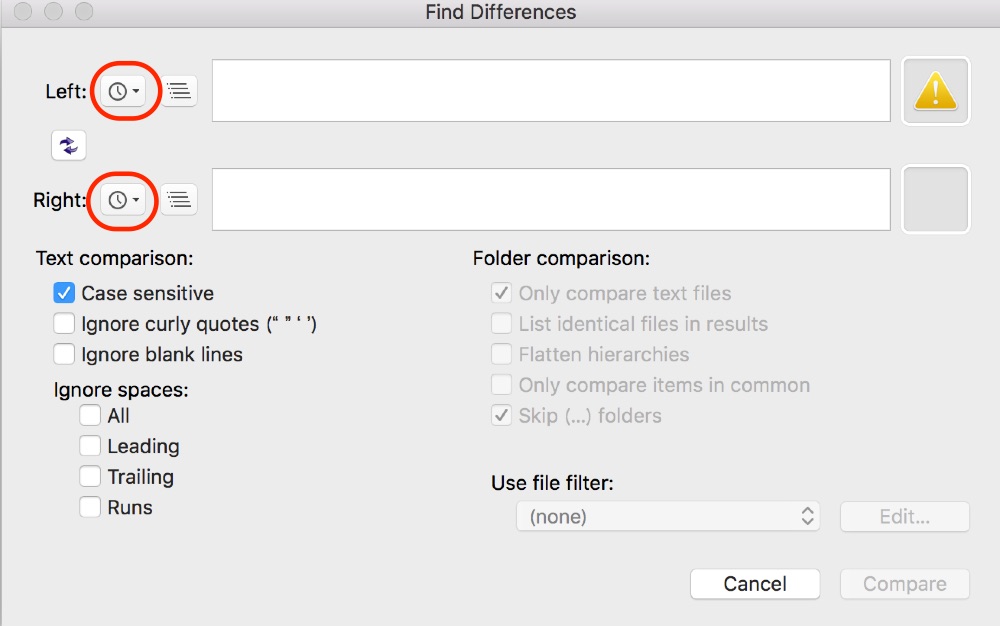Enable Ignore curly quotes
Viewport: 1000px width, 626px height.
(x=65, y=324)
